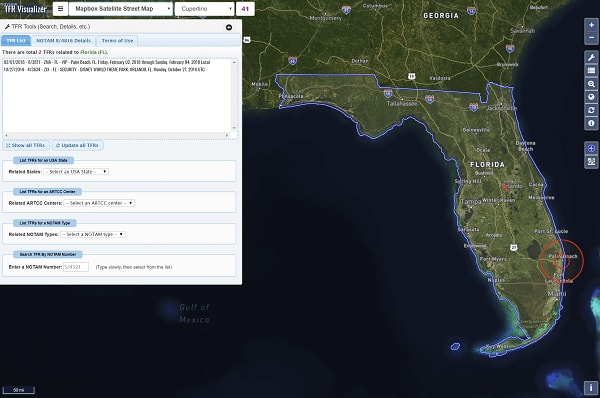Switch to the Terms of Use tab
This screenshot has height=398, width=600.
[117, 41]
